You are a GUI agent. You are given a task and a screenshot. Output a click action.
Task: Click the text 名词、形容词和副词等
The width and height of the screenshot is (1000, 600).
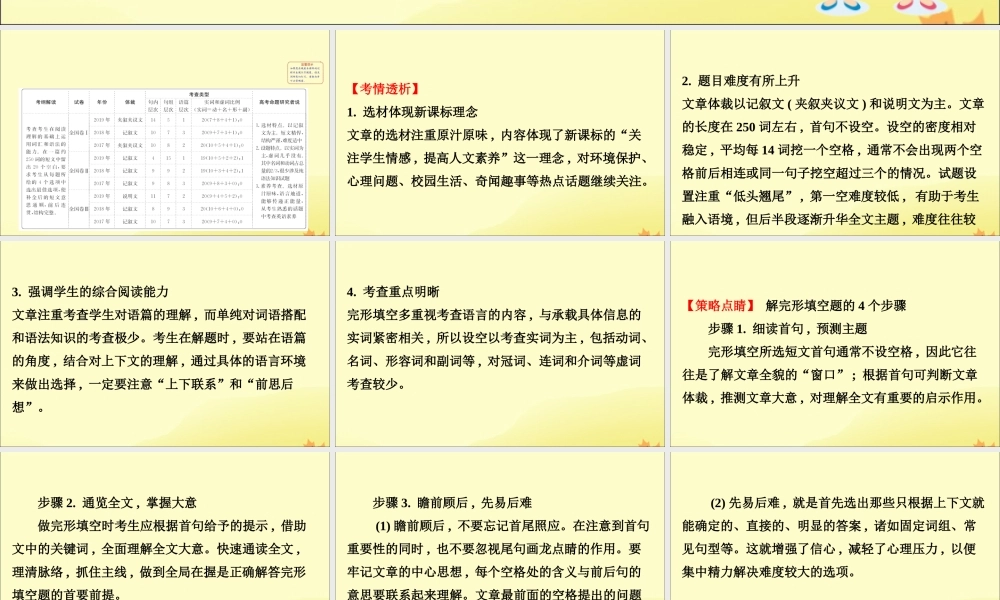click(414, 362)
